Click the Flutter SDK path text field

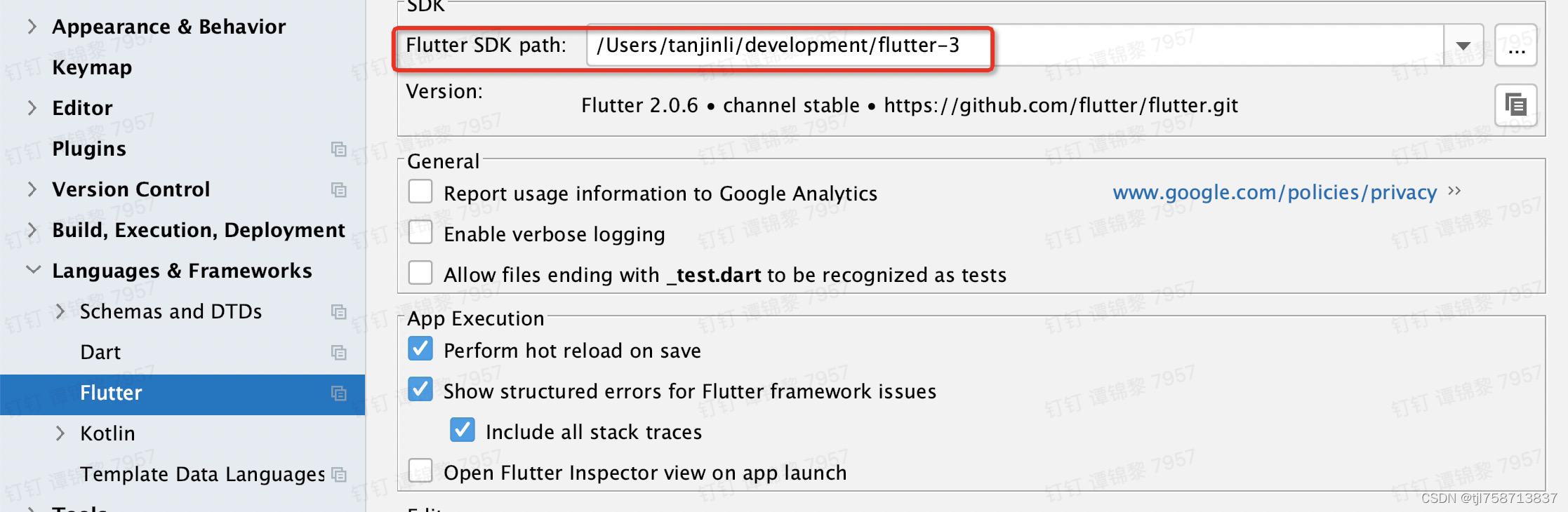[x=1015, y=46]
